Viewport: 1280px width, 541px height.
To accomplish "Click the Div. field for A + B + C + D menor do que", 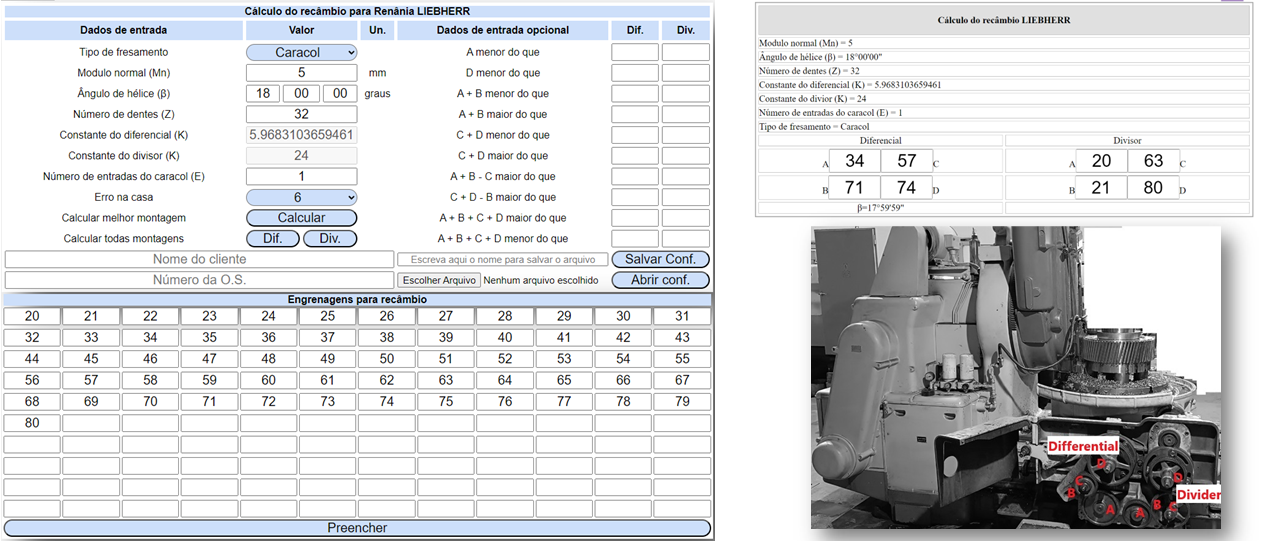I will [x=686, y=239].
